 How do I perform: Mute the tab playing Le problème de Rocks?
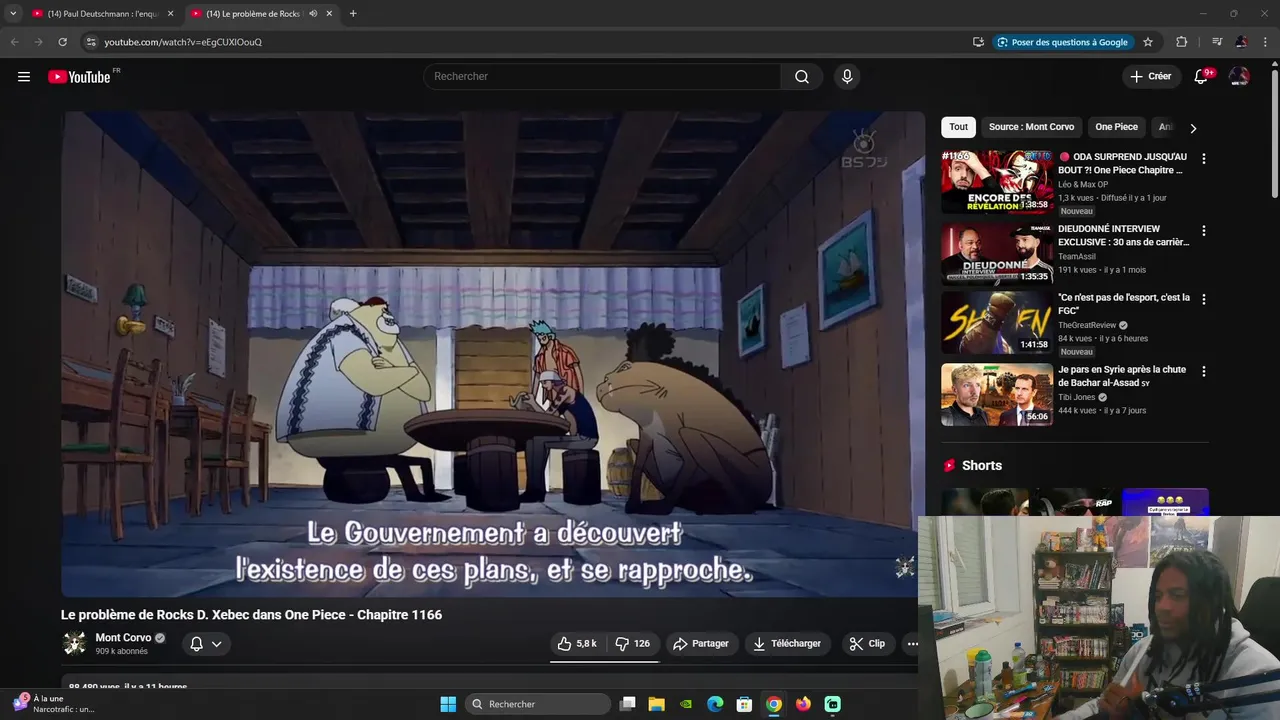click(313, 14)
